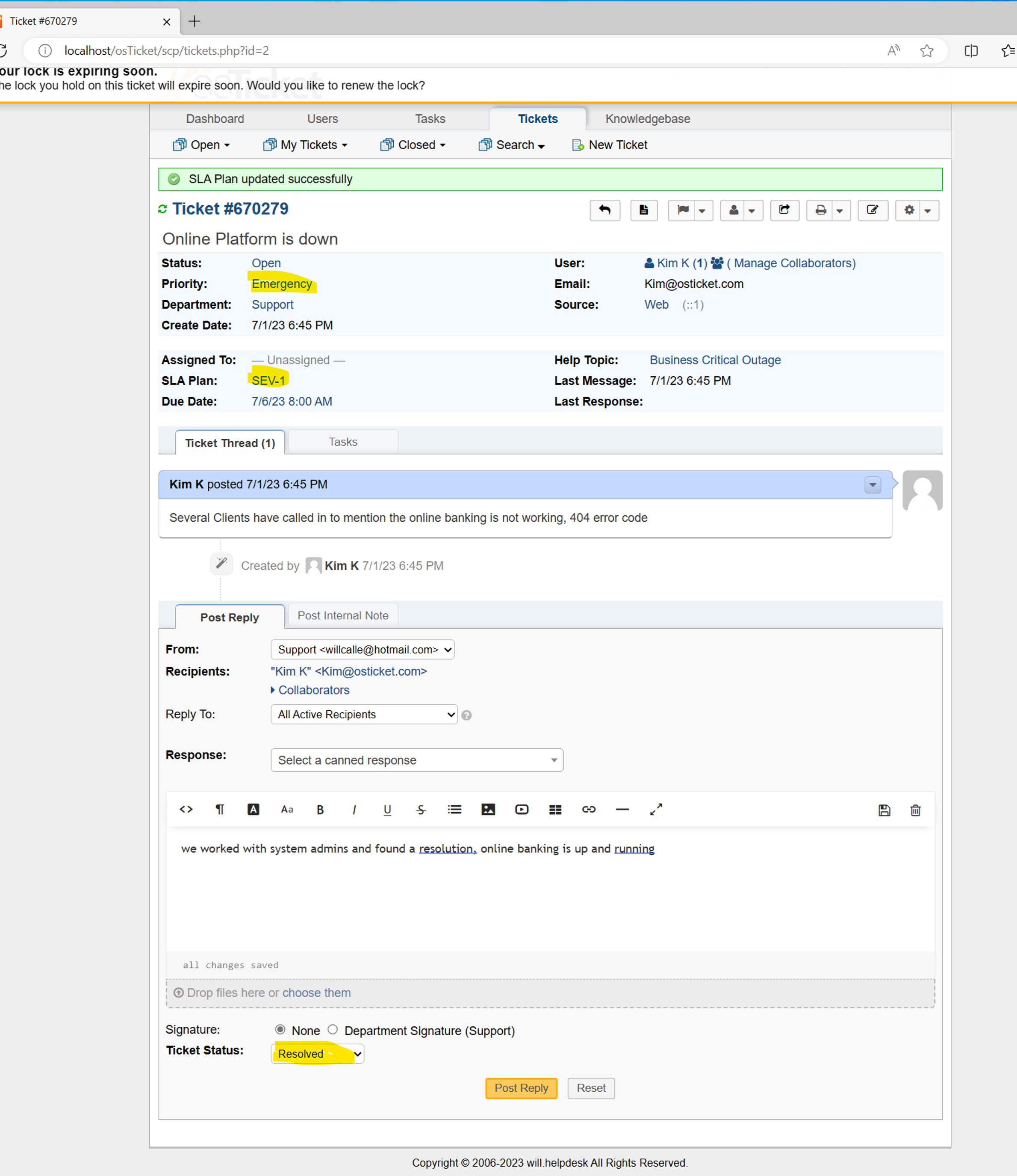Click the assign user icon
This screenshot has width=1017, height=1176.
pos(734,210)
